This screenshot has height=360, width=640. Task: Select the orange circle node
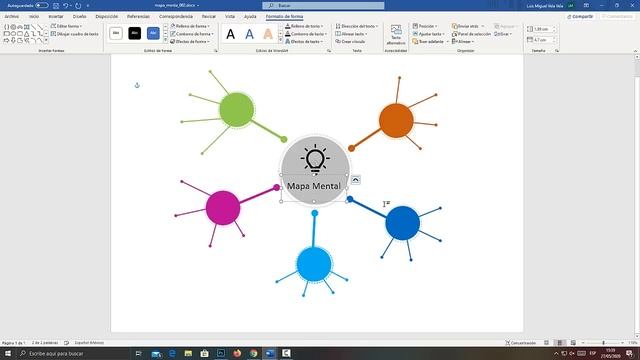coord(396,121)
